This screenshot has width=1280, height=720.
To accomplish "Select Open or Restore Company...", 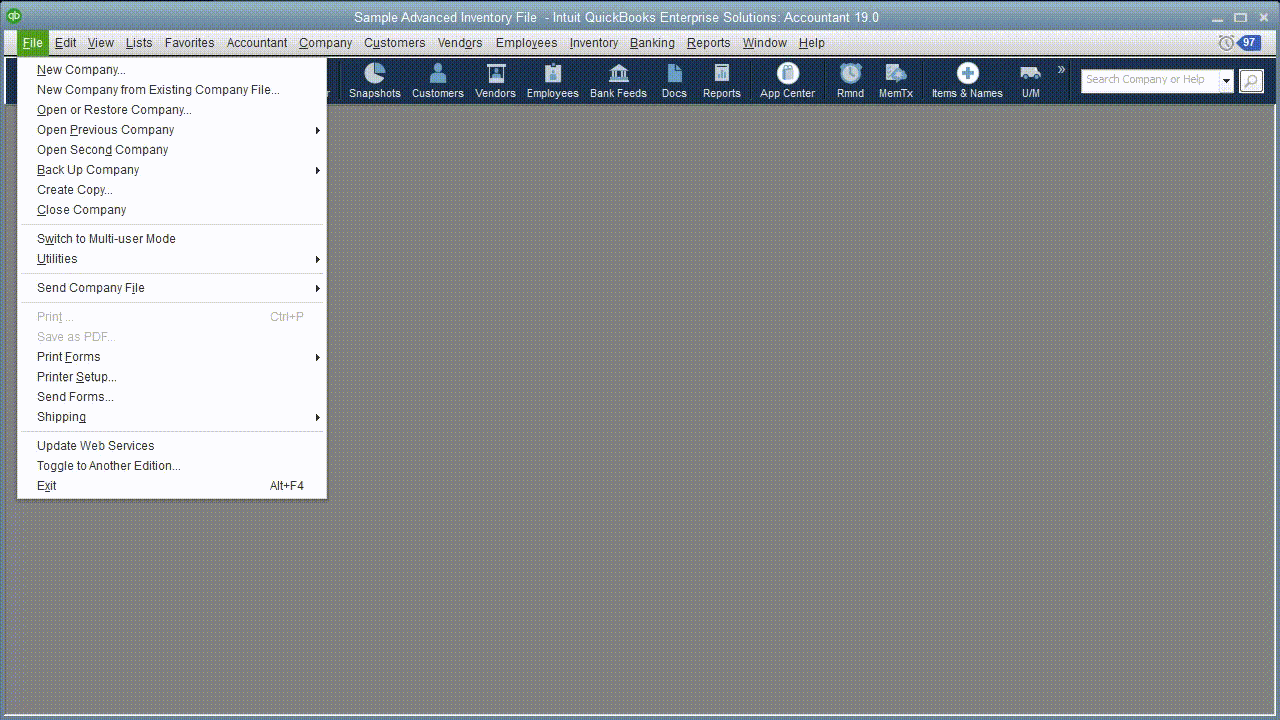I will point(172,110).
